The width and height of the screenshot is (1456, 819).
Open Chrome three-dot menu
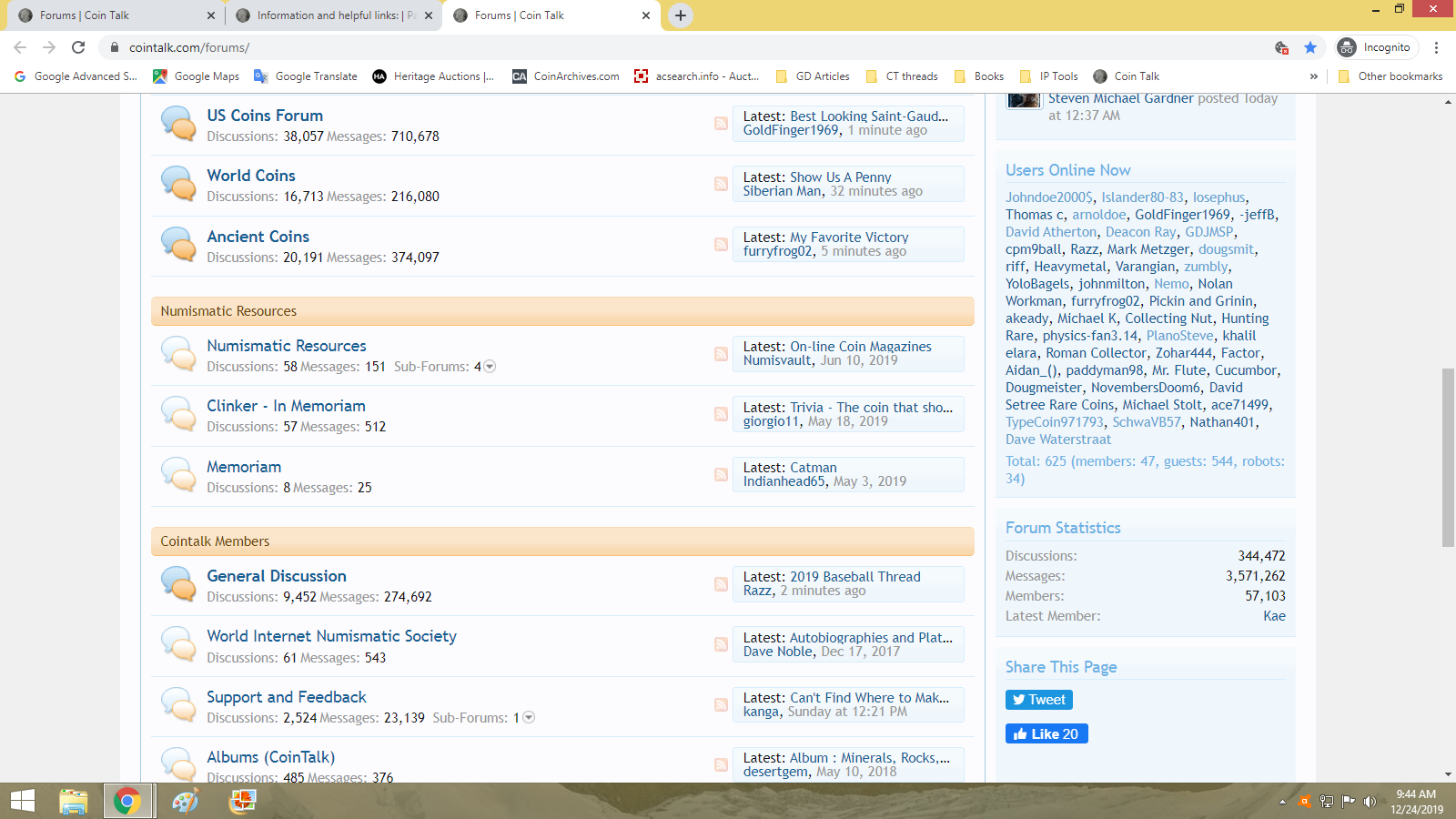pos(1436,47)
